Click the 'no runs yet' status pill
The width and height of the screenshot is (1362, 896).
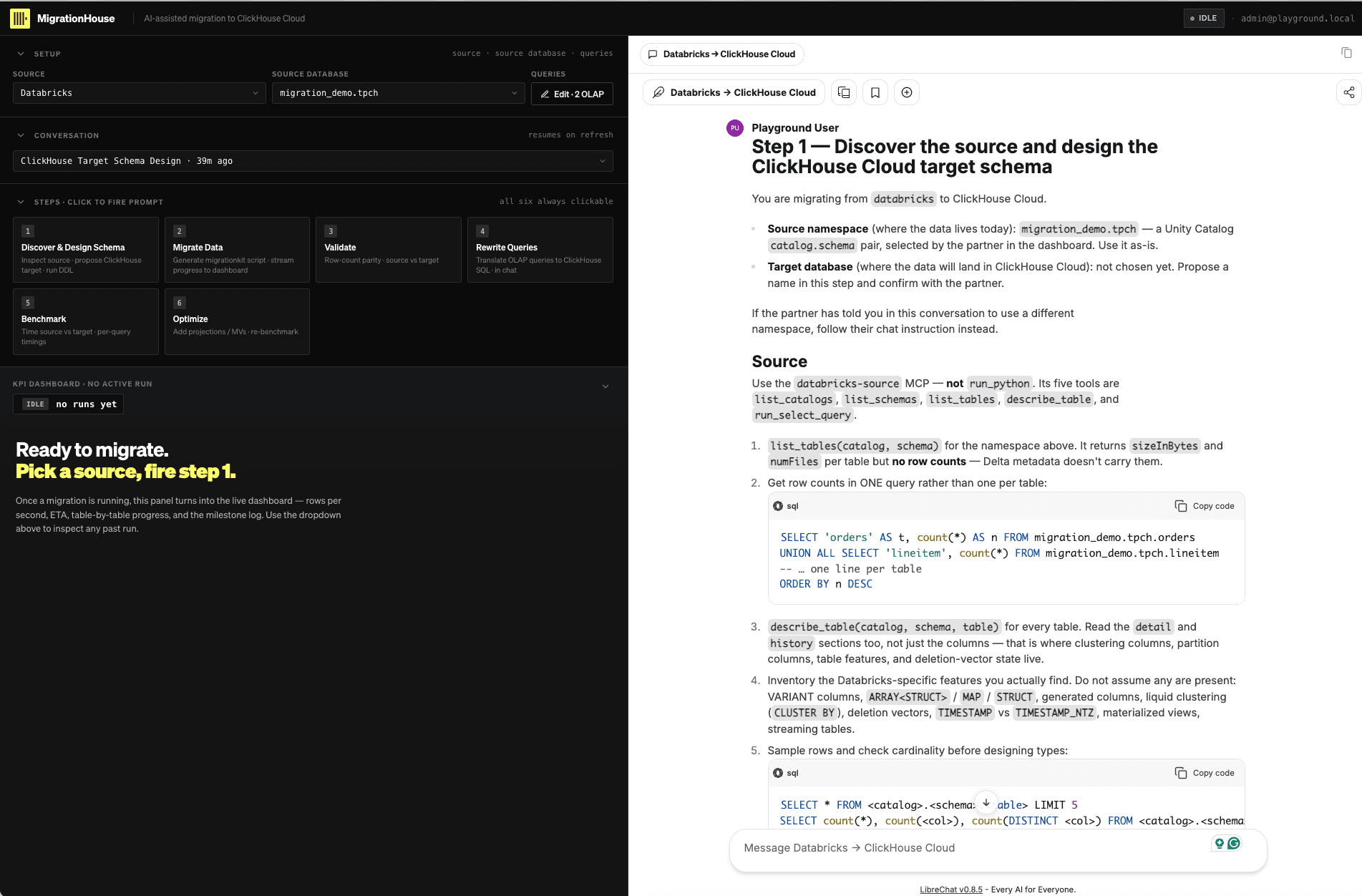click(68, 404)
